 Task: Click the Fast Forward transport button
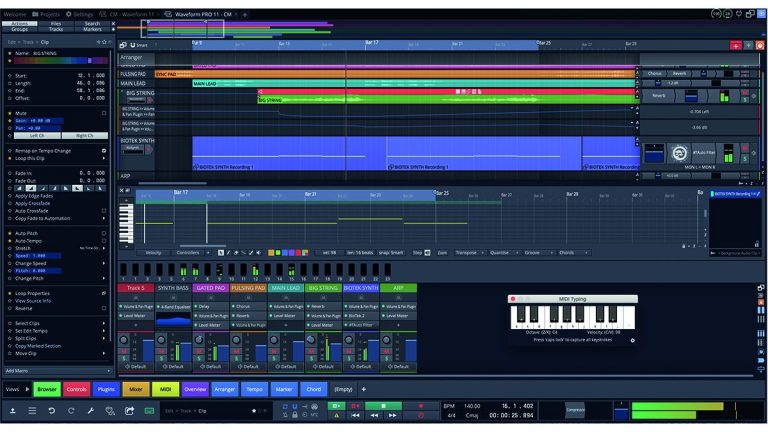(393, 415)
